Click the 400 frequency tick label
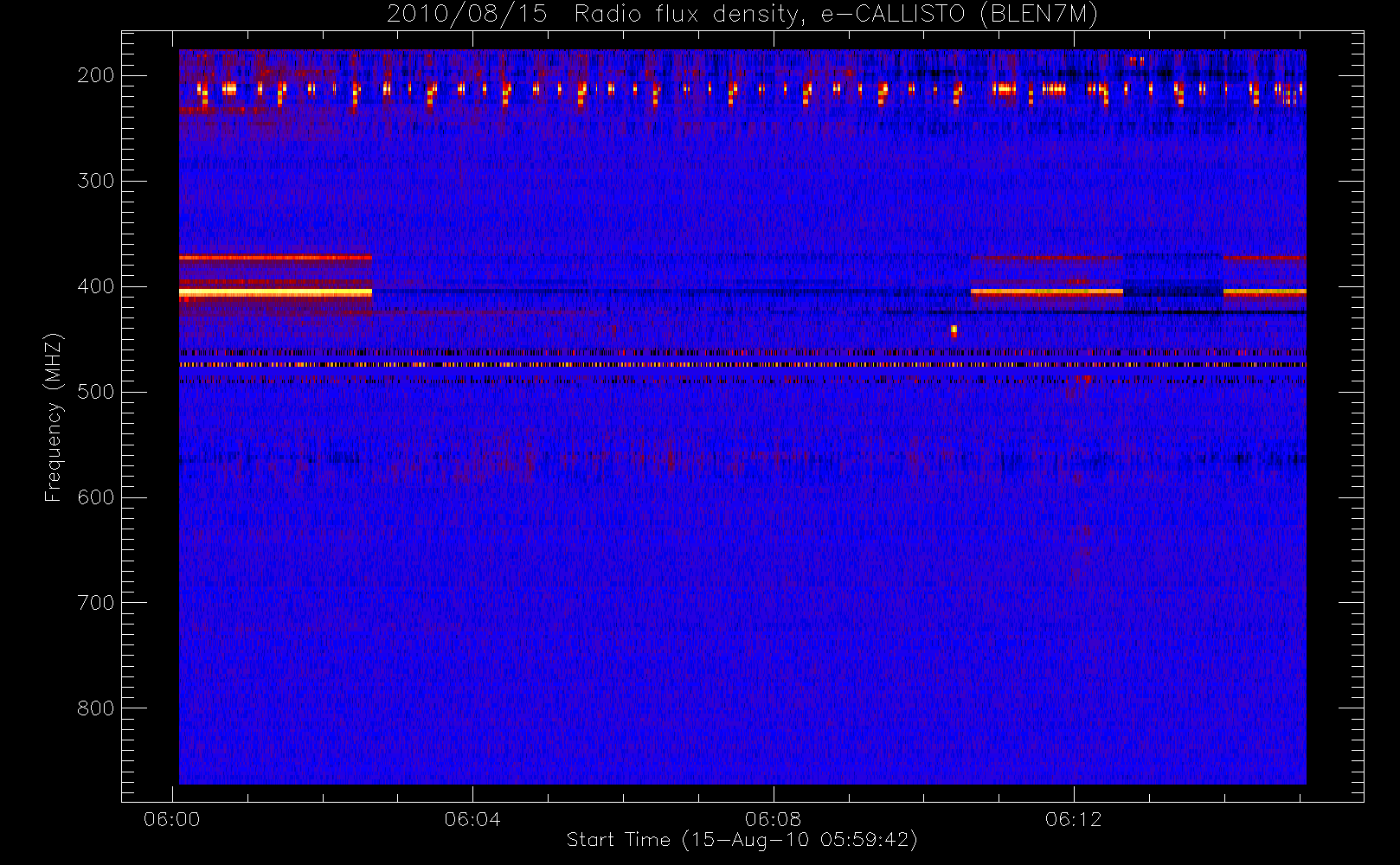The height and width of the screenshot is (865, 1400). [96, 286]
